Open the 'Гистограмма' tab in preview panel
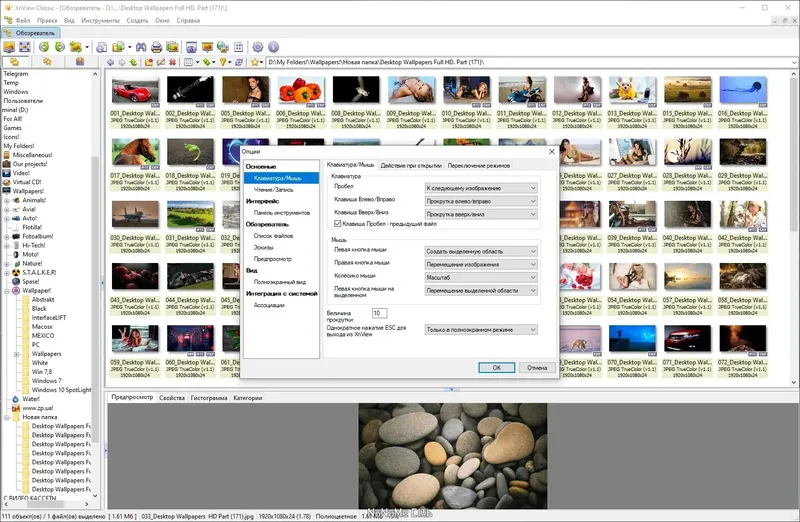Screen dimensions: 800x522 click(210, 398)
